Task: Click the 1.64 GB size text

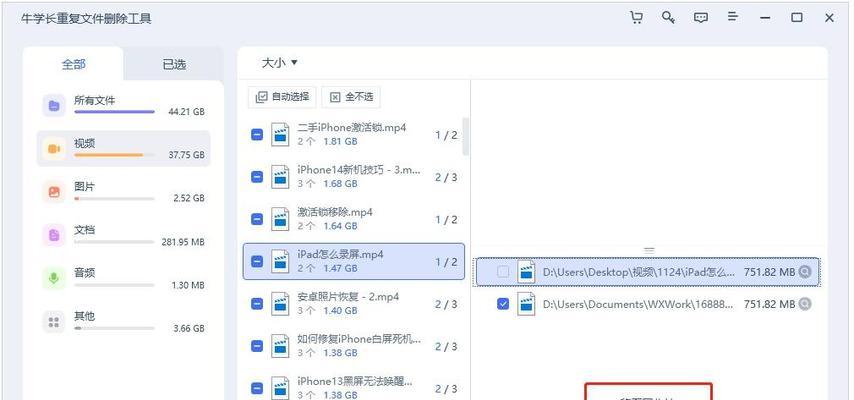Action: [340, 226]
